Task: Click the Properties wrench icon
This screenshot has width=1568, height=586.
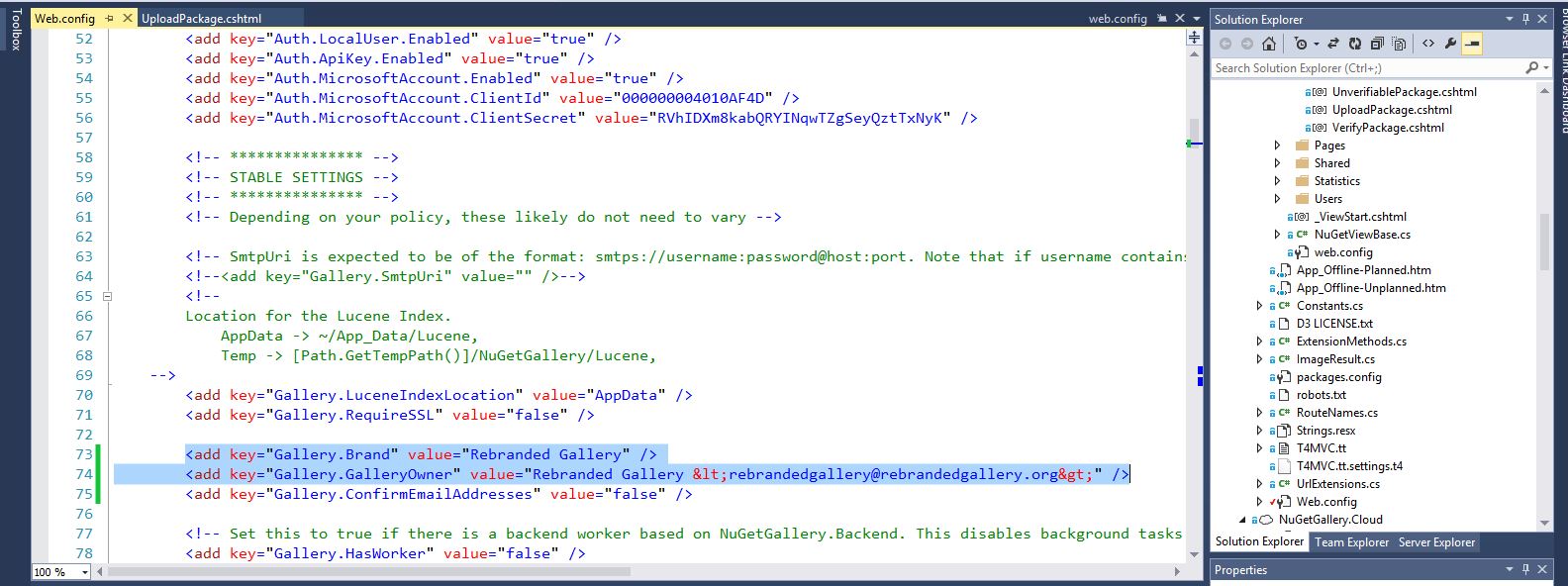Action: [x=1450, y=44]
